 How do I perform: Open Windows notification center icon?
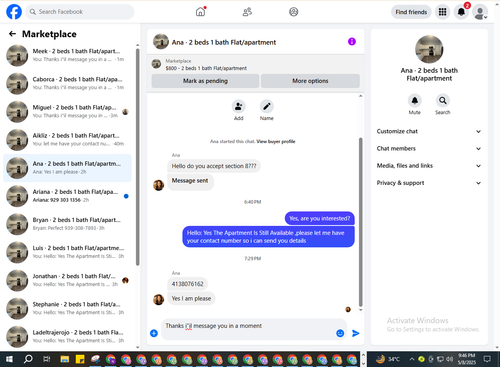(487, 359)
